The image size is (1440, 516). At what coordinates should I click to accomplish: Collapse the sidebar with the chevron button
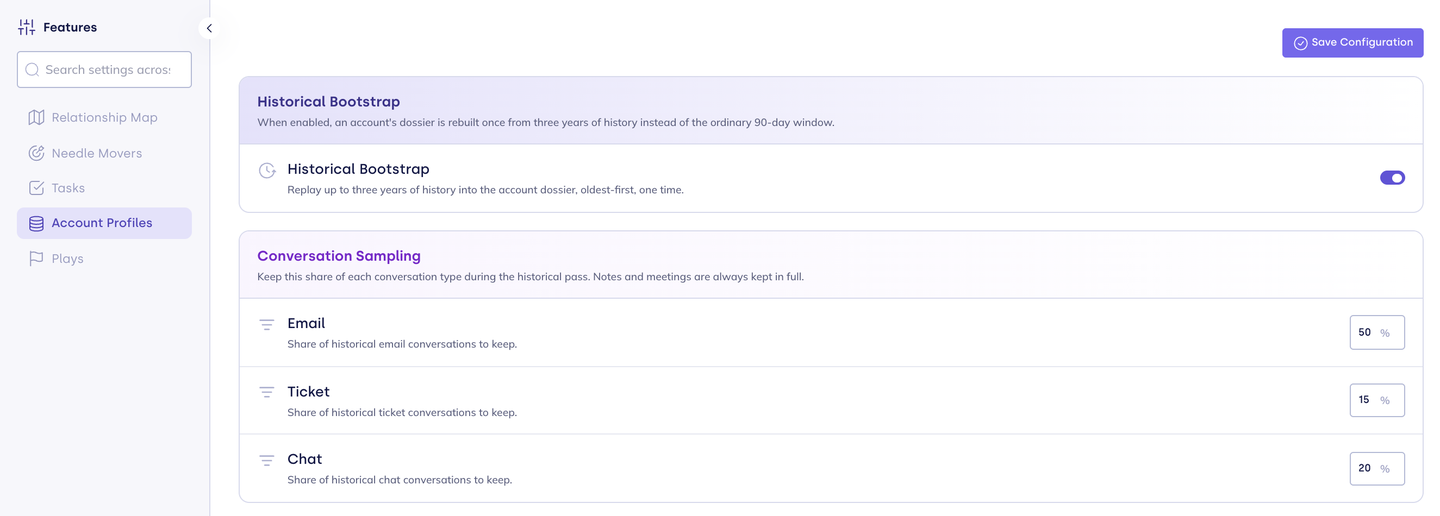tap(209, 29)
